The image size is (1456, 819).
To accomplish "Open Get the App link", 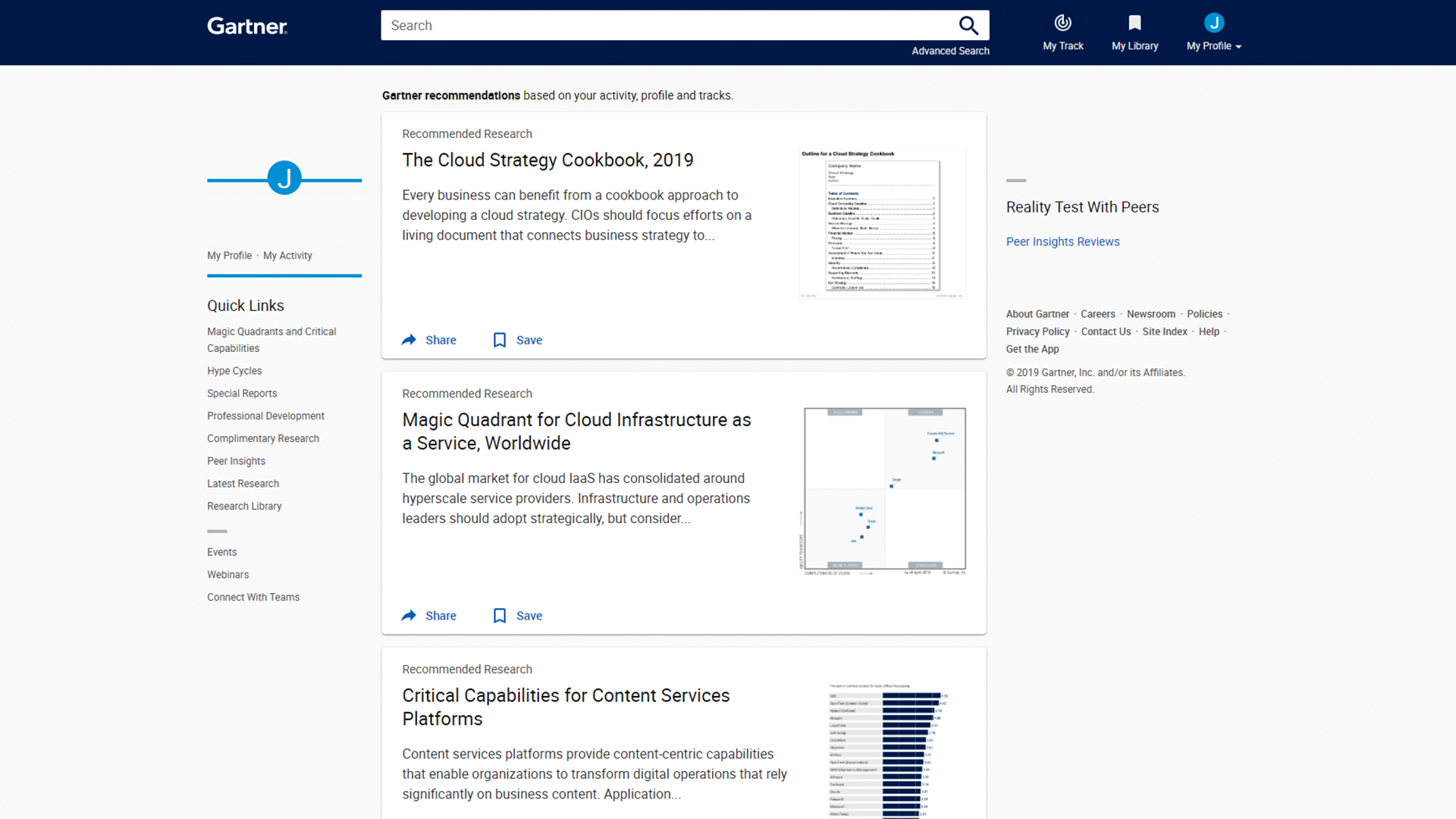I will (x=1032, y=349).
